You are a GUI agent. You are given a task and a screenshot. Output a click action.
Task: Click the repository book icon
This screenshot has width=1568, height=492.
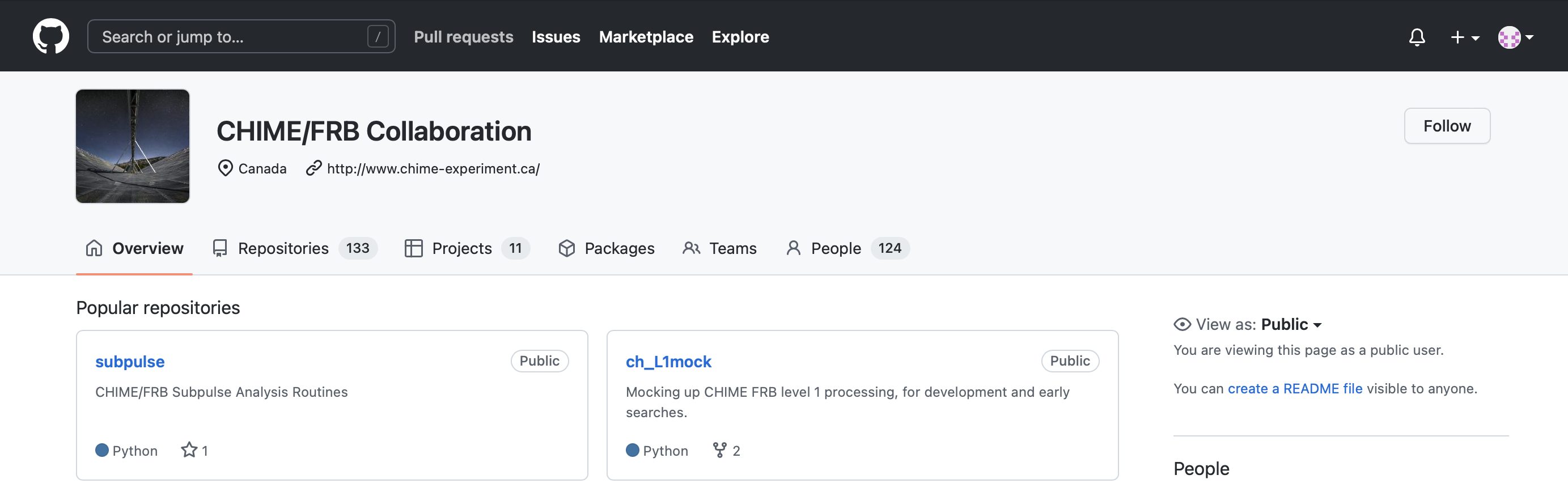click(220, 248)
